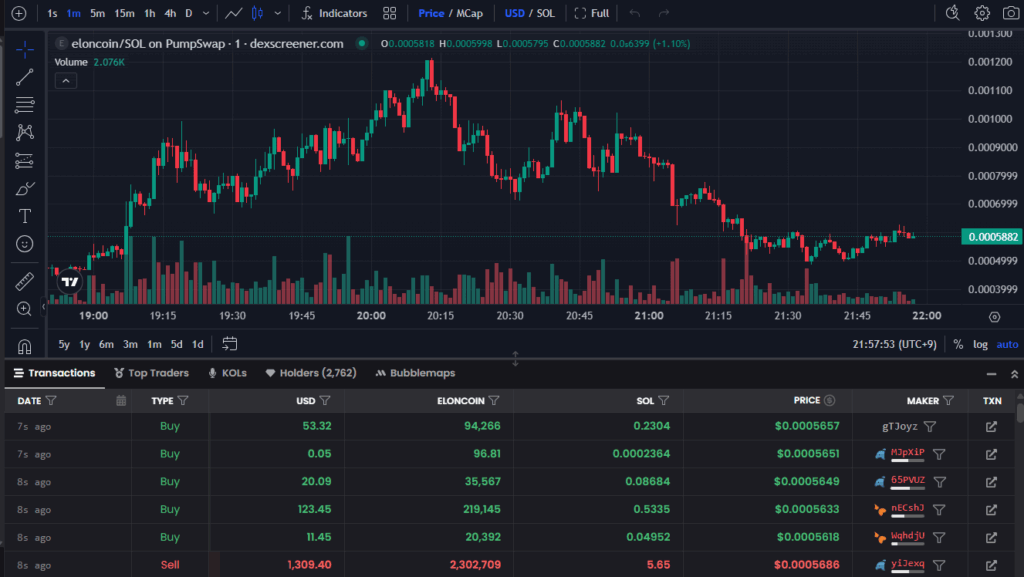Select the ruler measure tool
The width and height of the screenshot is (1024, 577).
click(x=25, y=281)
